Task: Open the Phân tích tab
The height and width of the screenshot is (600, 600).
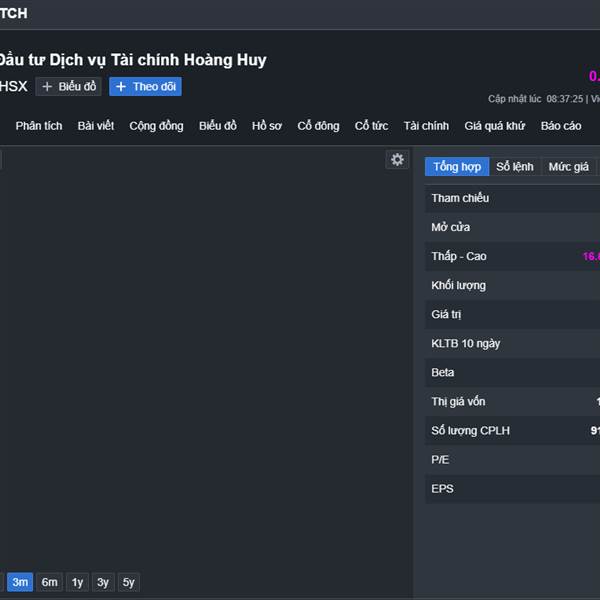Action: point(39,126)
